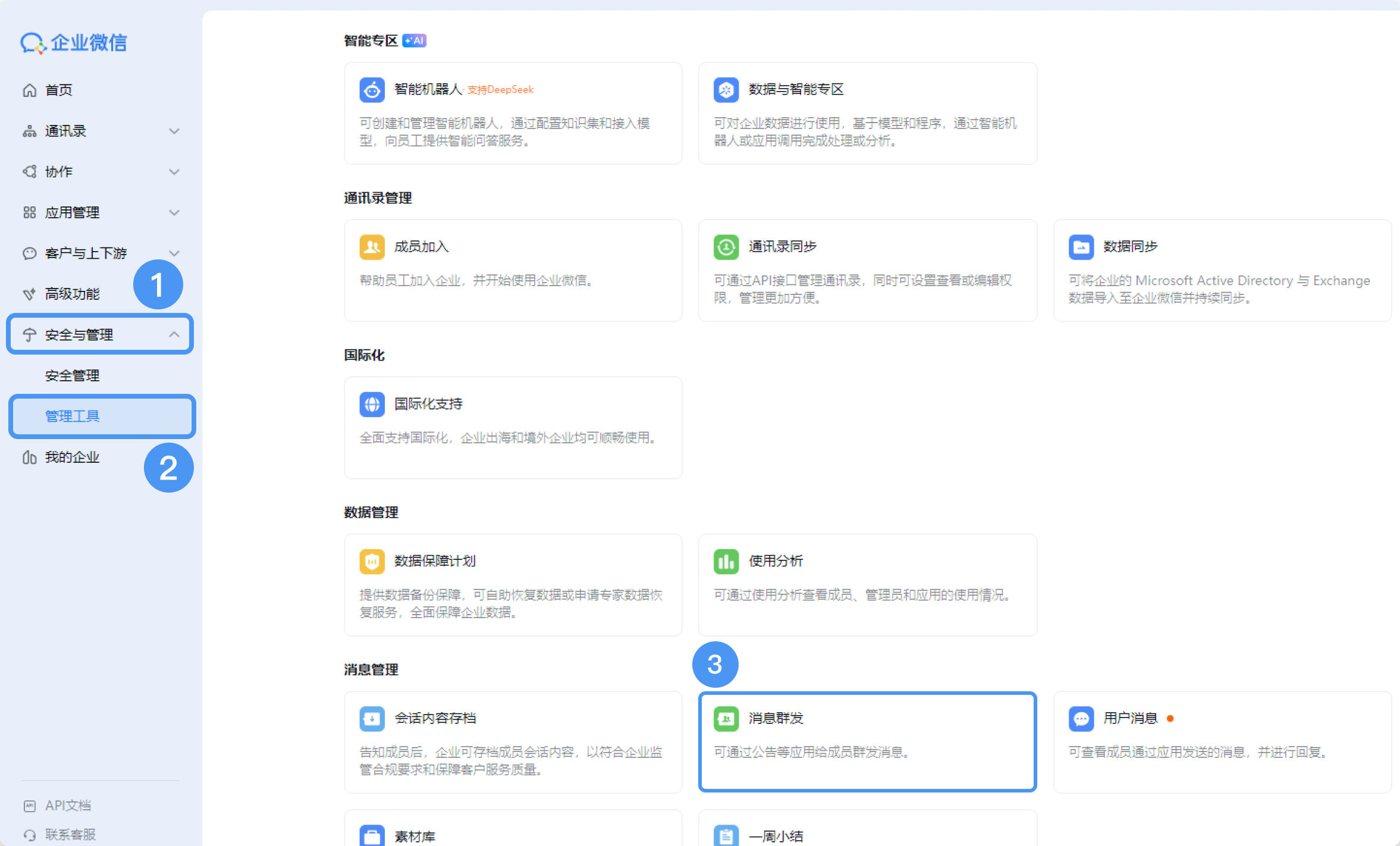Click the 成员加入 orange people icon
Image resolution: width=1400 pixels, height=846 pixels.
(372, 247)
